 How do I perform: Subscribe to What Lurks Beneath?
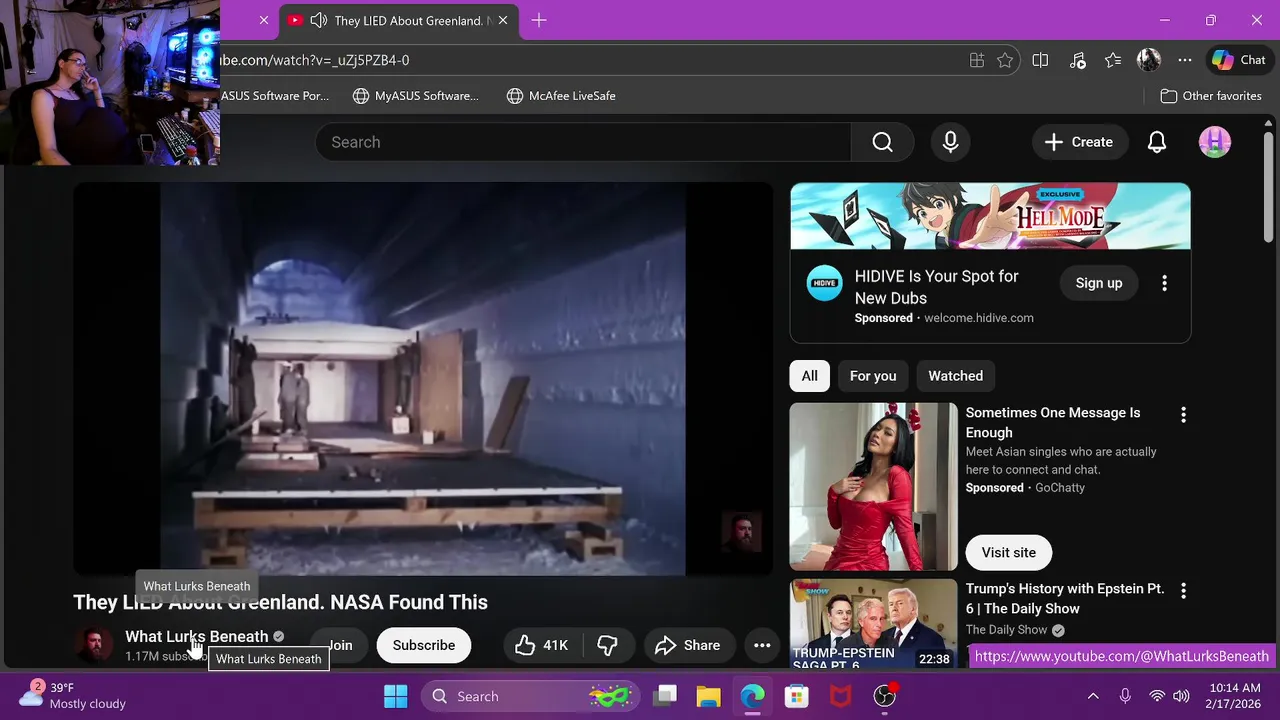(424, 645)
